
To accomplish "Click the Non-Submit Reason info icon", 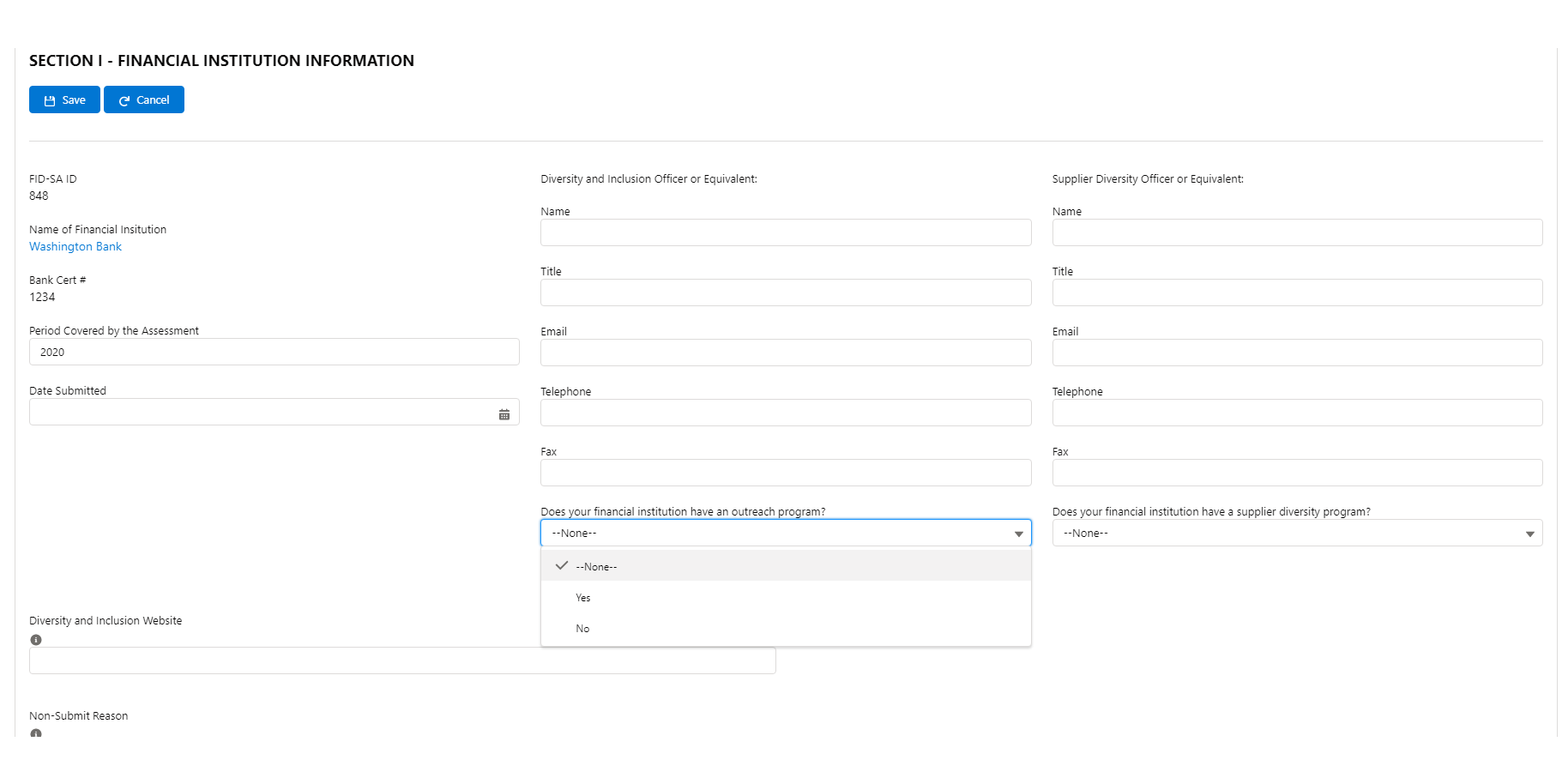I will tap(36, 733).
